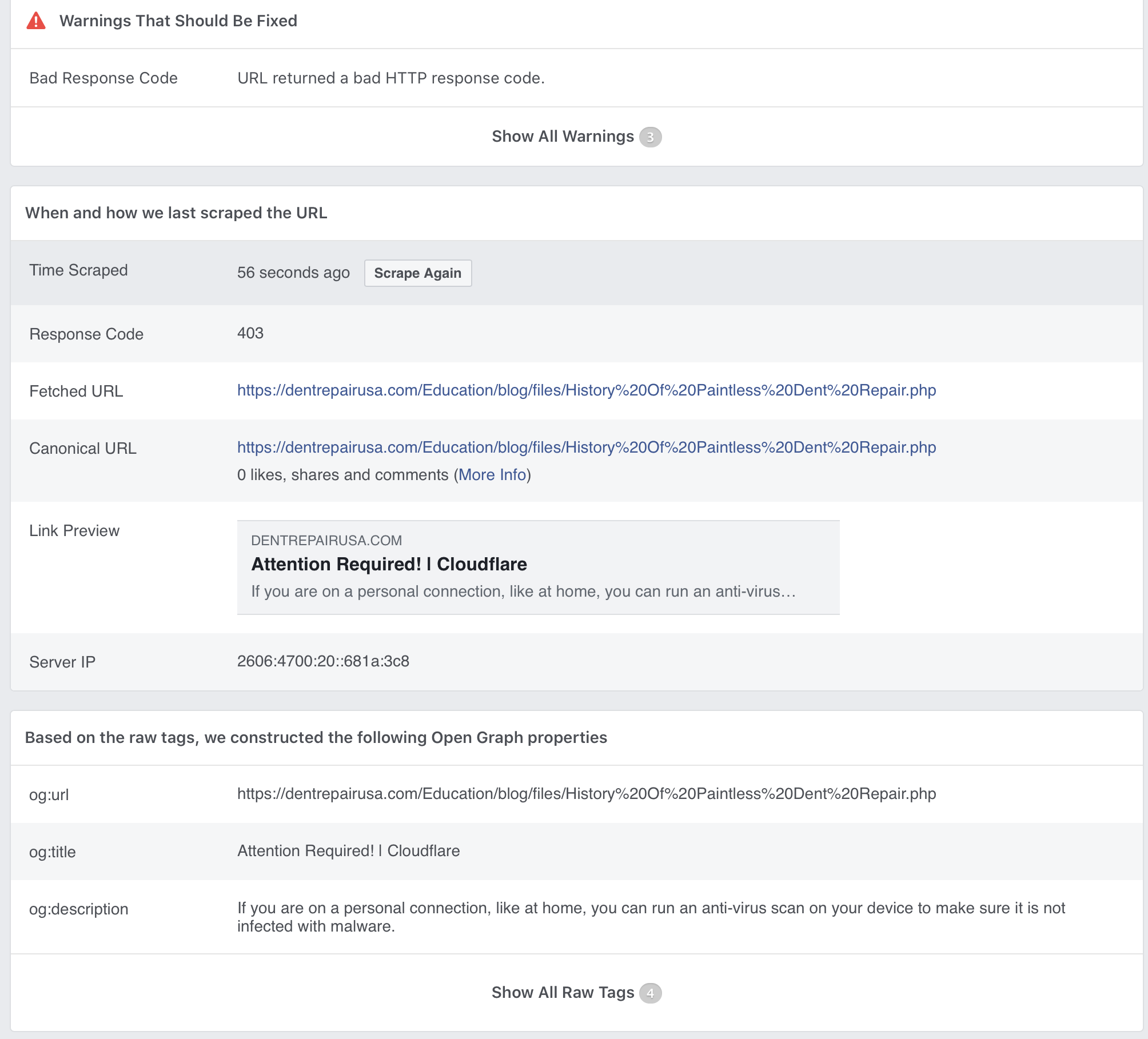Open the Fetched URL link

pyautogui.click(x=586, y=390)
